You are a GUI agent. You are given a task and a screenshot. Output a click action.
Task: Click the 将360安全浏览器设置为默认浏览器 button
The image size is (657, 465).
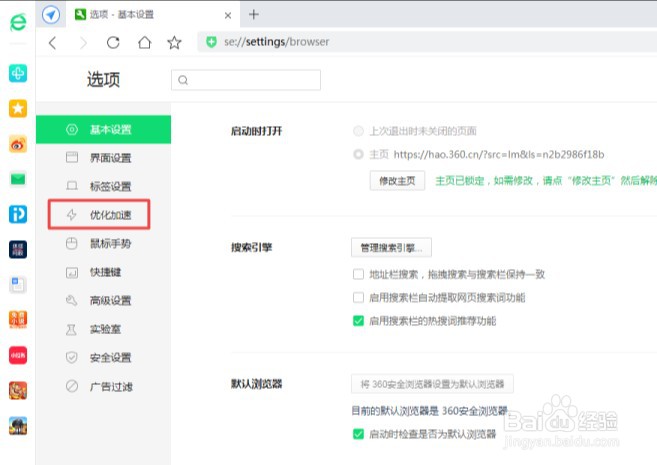[432, 384]
